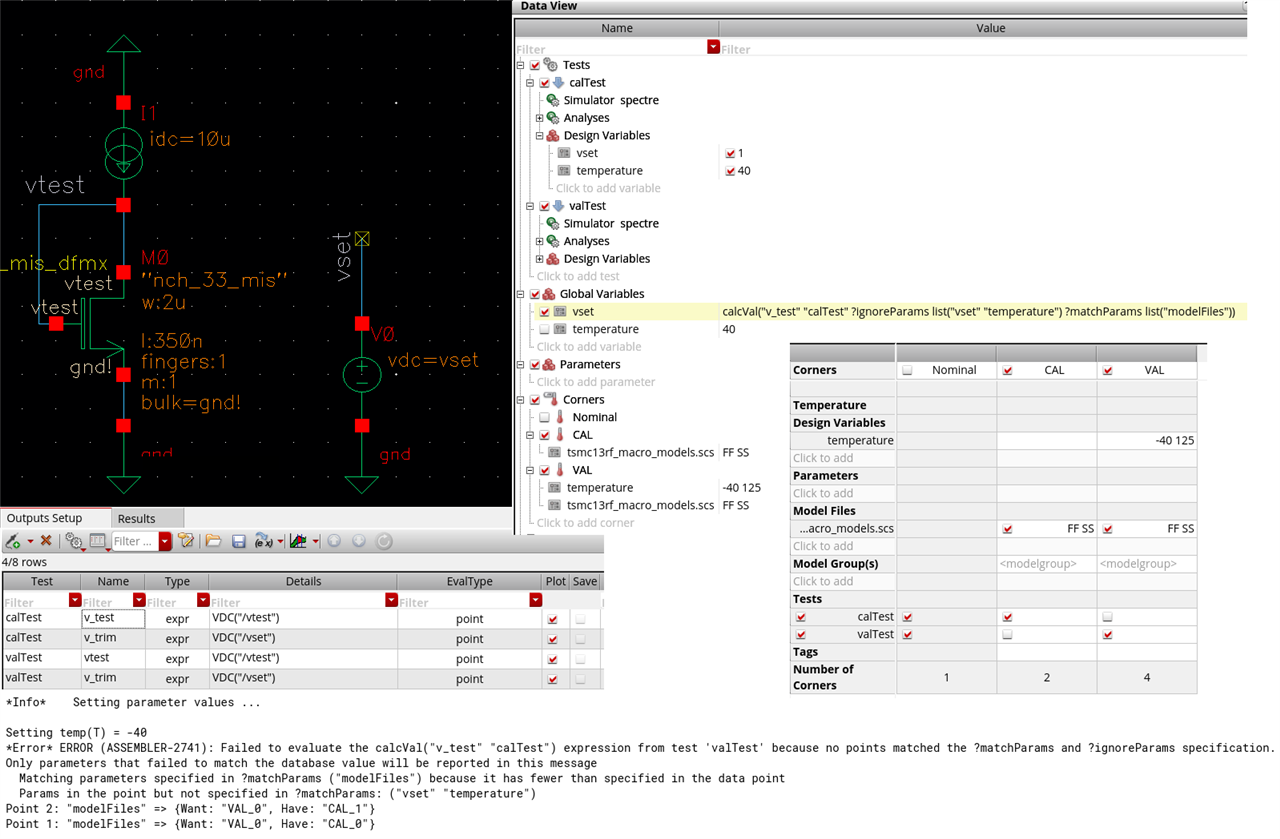The height and width of the screenshot is (839, 1280).
Task: Expand Design Variables under valTest
Action: tap(539, 259)
